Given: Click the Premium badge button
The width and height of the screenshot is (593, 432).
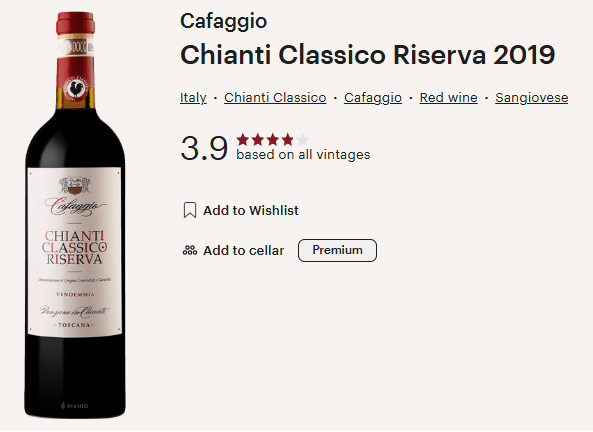Looking at the screenshot, I should point(337,250).
